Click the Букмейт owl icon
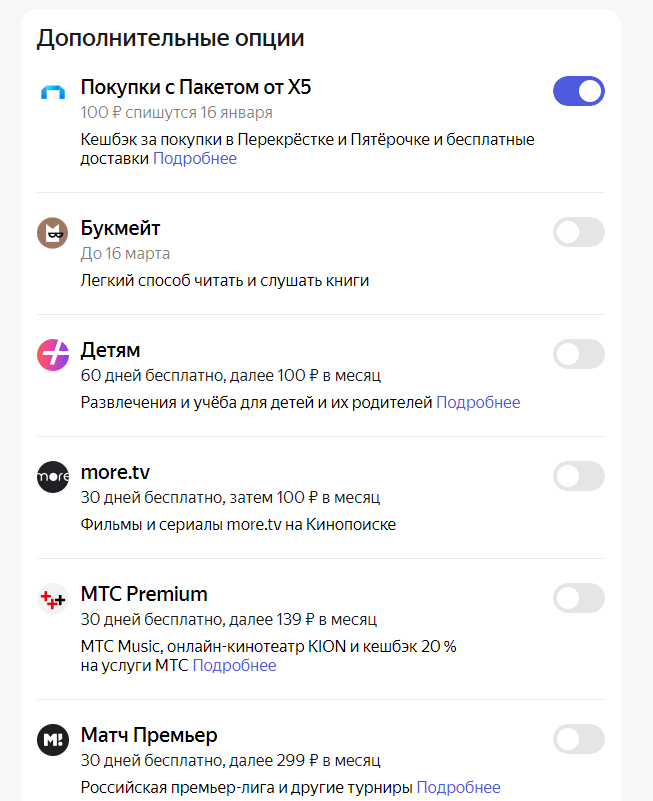653x801 pixels. coord(52,233)
